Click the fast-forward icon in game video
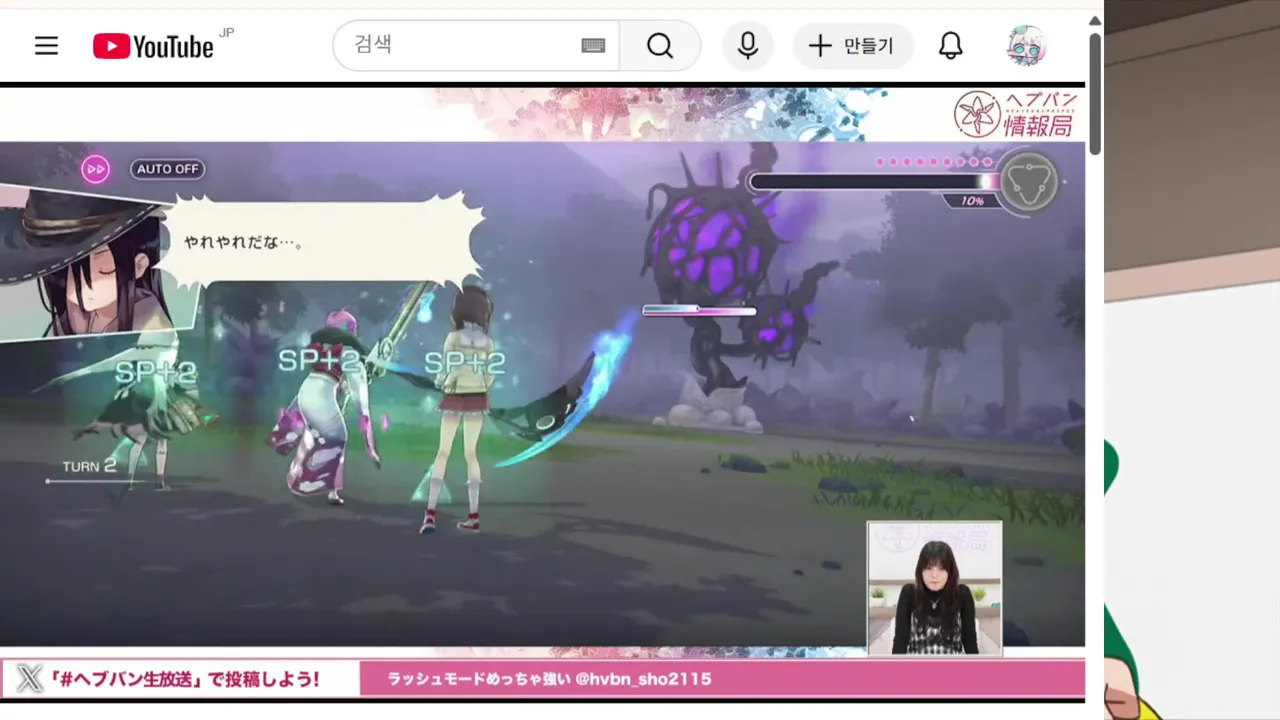 (96, 169)
